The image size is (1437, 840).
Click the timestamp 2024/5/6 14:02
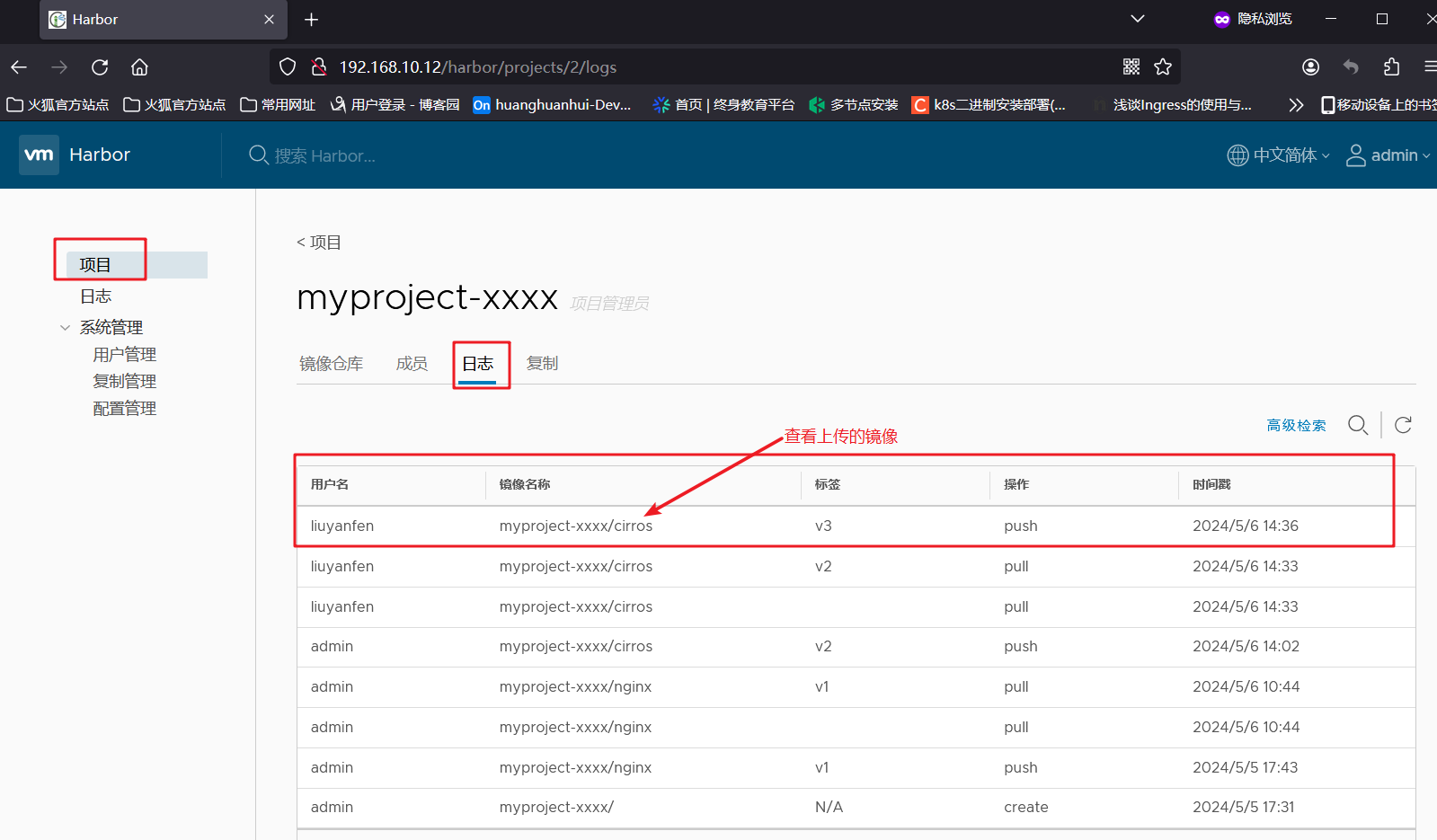tap(1246, 647)
